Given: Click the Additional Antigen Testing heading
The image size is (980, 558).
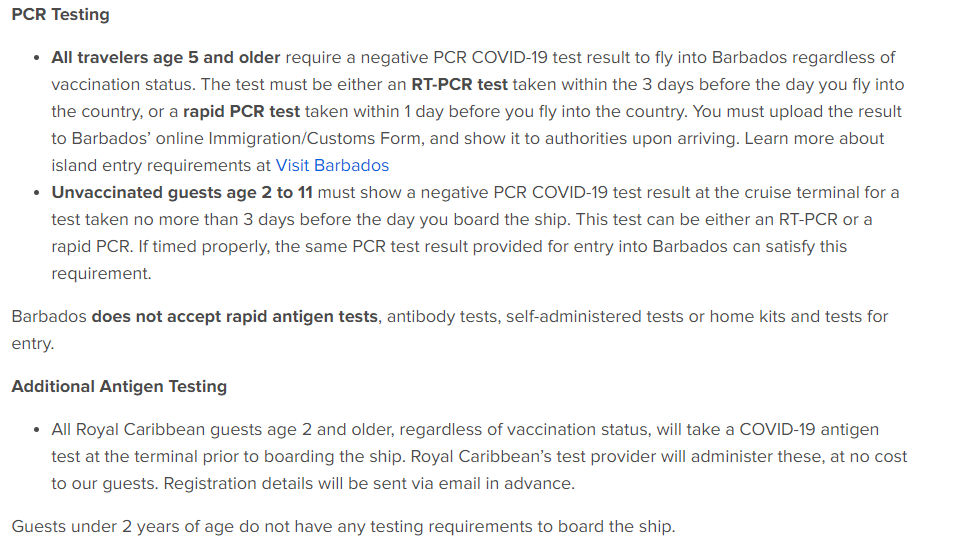Looking at the screenshot, I should (119, 386).
